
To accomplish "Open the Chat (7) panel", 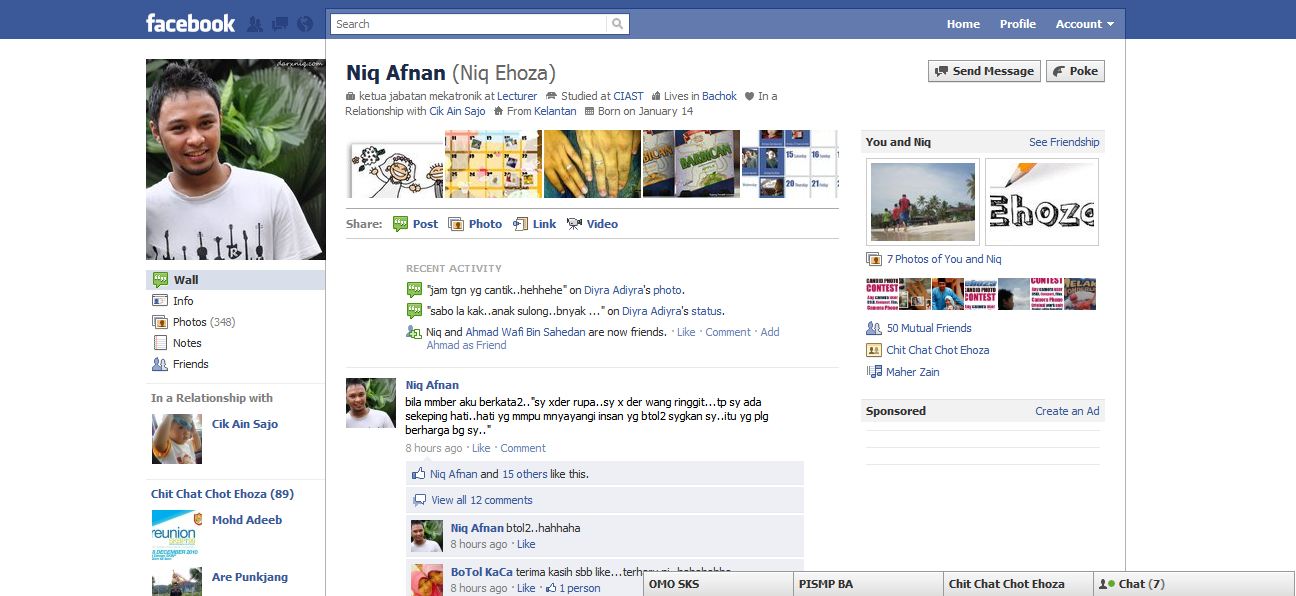I will coord(1194,584).
